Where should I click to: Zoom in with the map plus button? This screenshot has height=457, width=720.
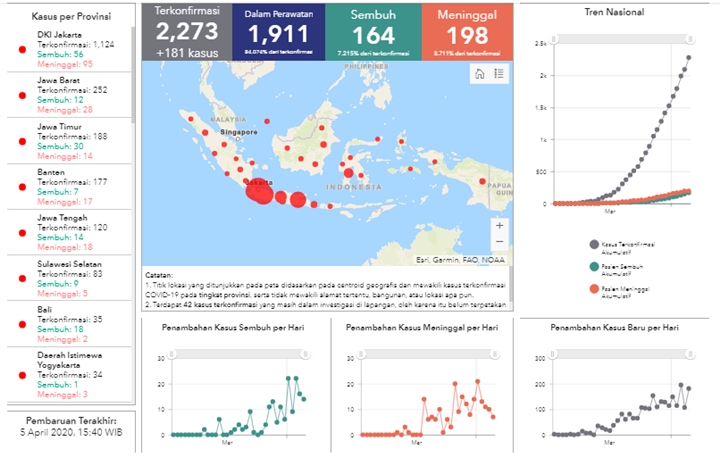click(500, 226)
